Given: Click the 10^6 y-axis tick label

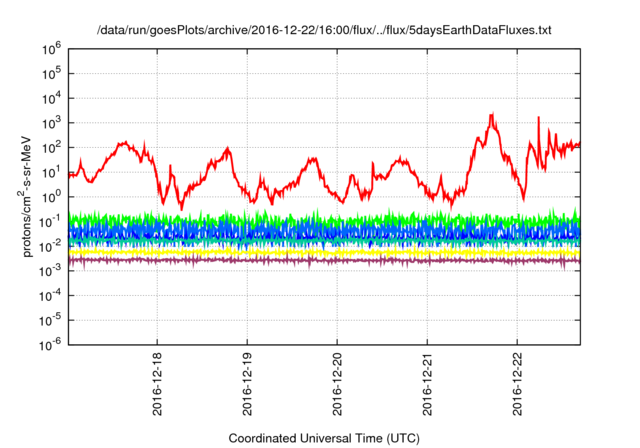Looking at the screenshot, I should [51, 49].
